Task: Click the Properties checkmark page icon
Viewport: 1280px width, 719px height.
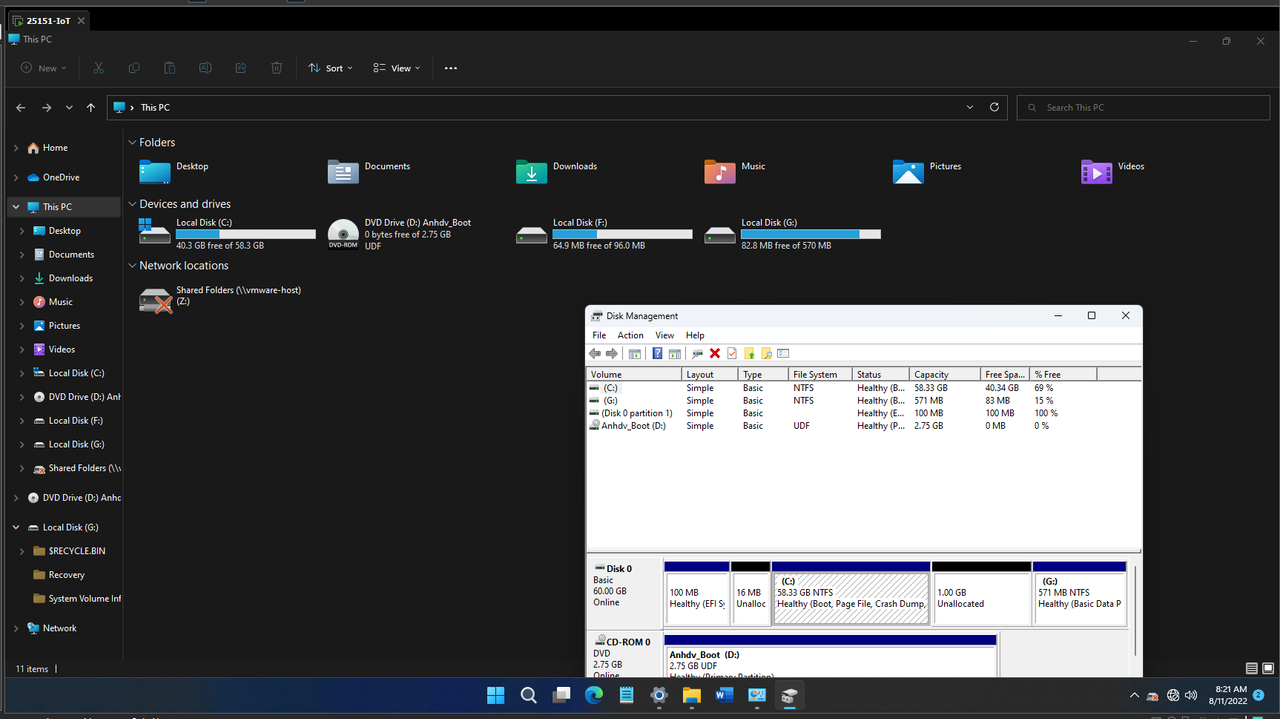Action: tap(731, 353)
